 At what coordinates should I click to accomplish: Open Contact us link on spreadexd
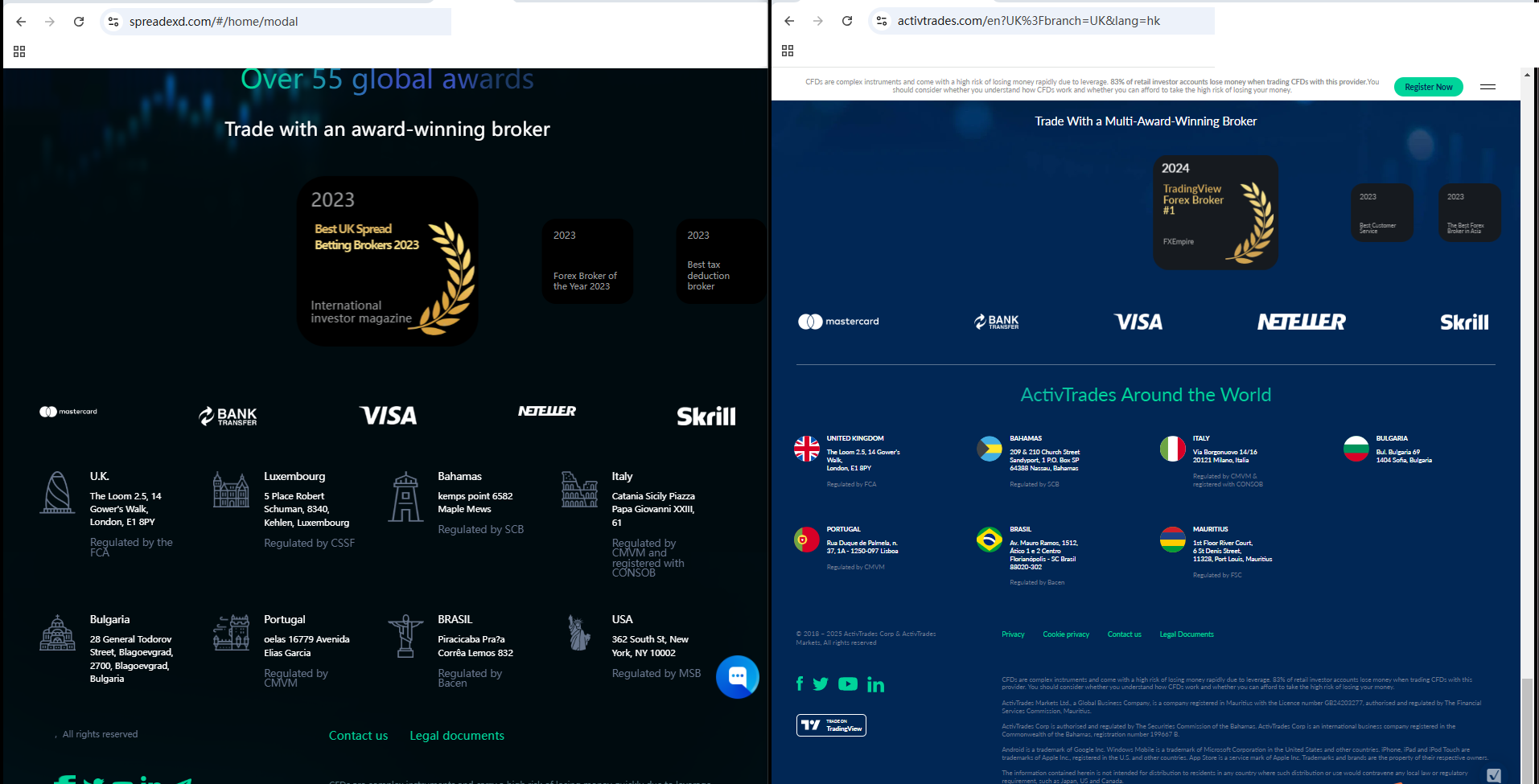click(x=358, y=736)
